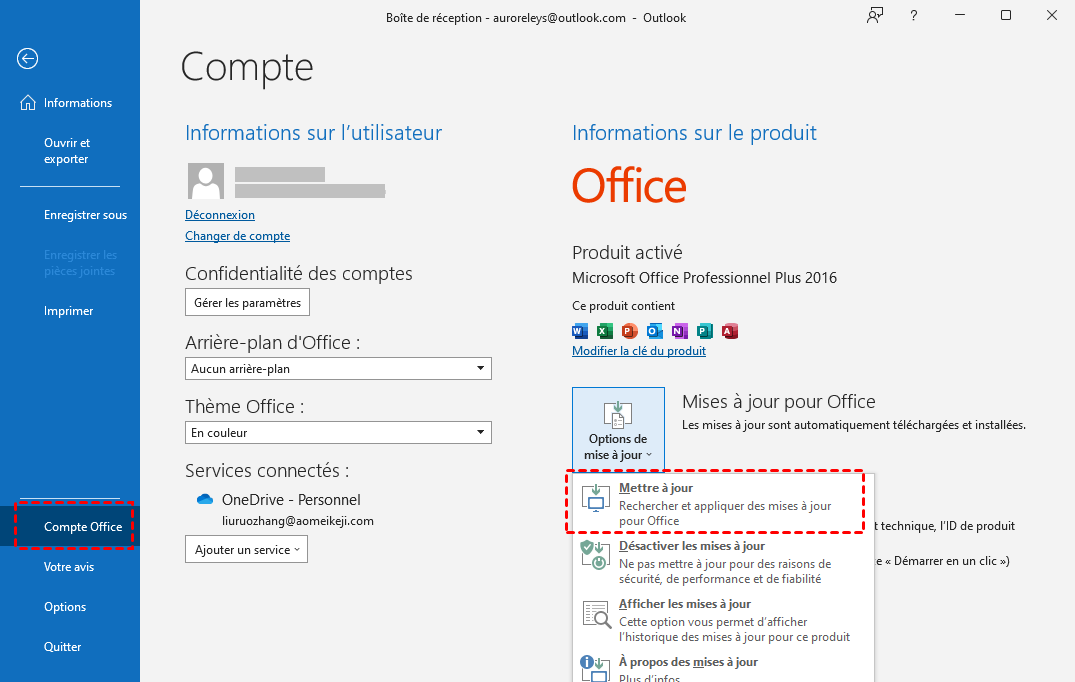Click the back arrow icon

27,59
